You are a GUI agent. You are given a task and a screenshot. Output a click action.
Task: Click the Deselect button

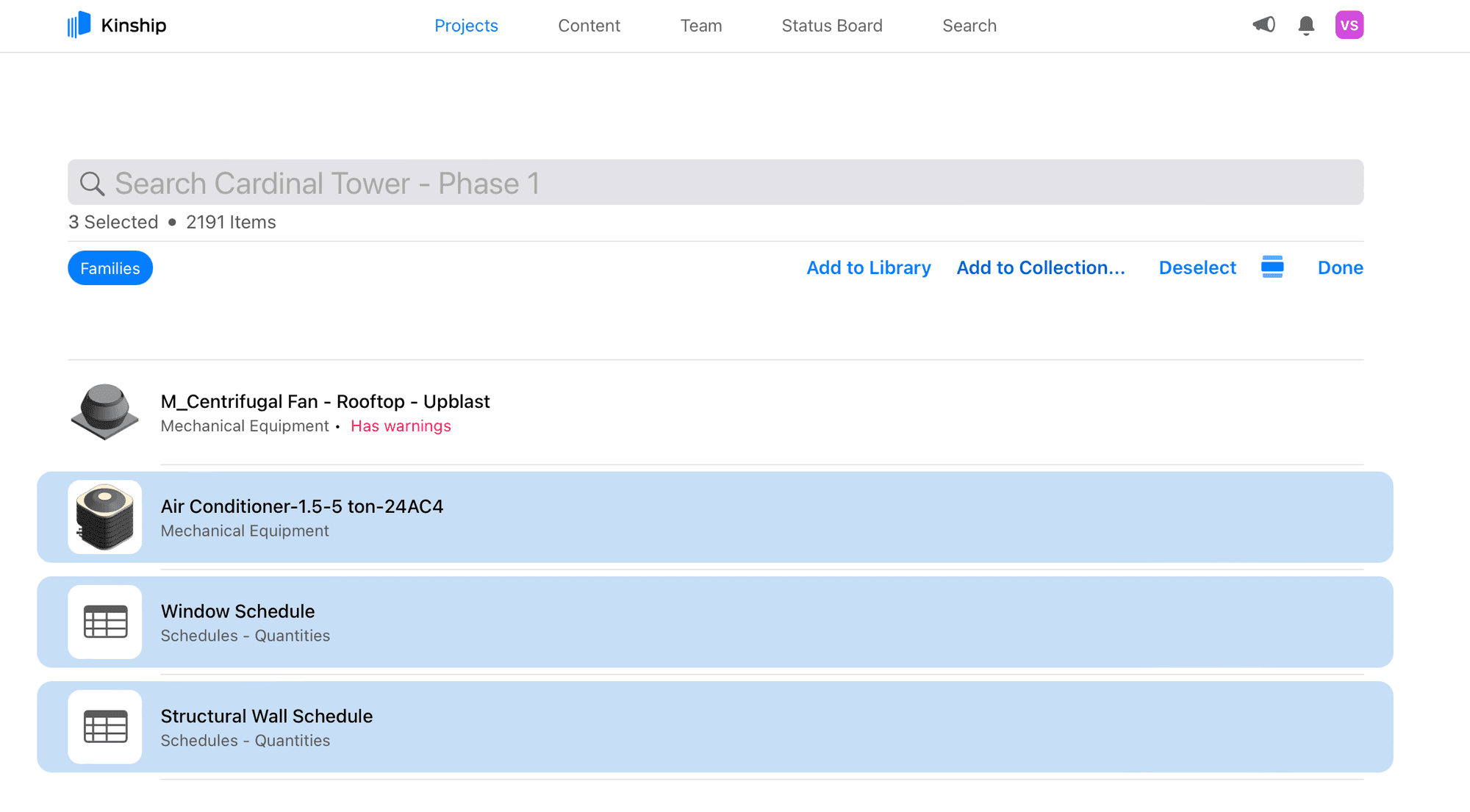coord(1197,268)
